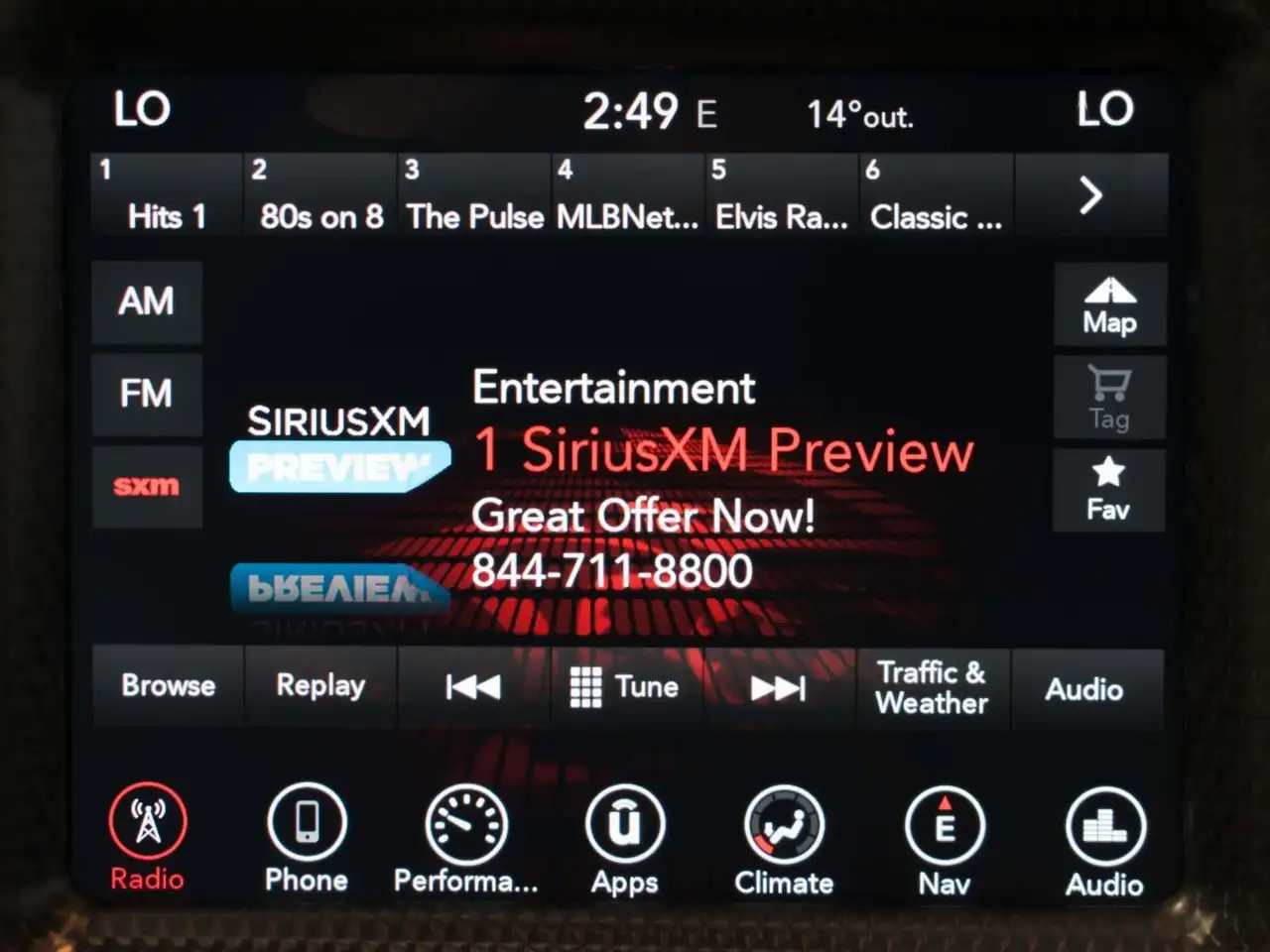Tap the Entertainment category label
This screenshot has height=952, width=1270.
pyautogui.click(x=614, y=388)
